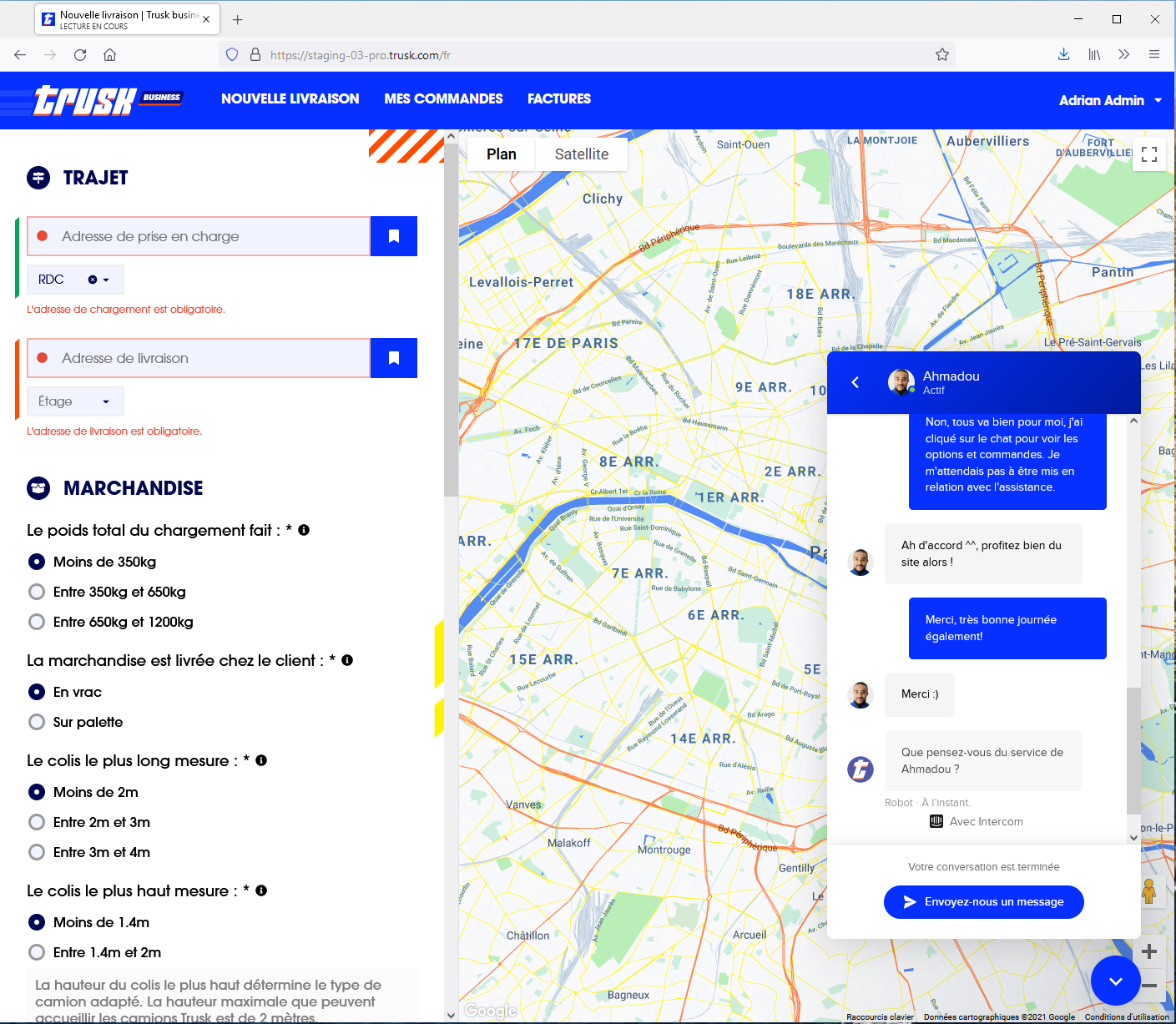Open FACTURES menu item
The width and height of the screenshot is (1176, 1024).
559,98
